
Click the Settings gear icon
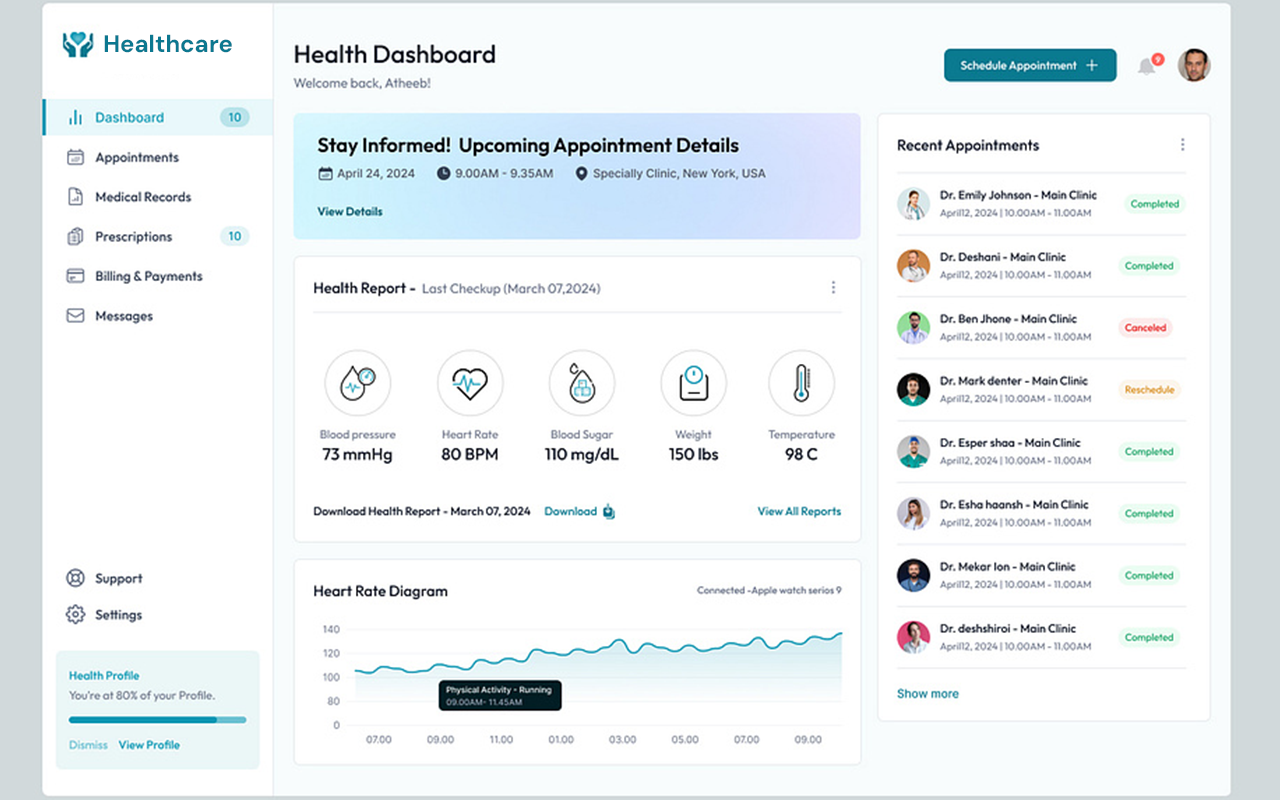pos(75,615)
